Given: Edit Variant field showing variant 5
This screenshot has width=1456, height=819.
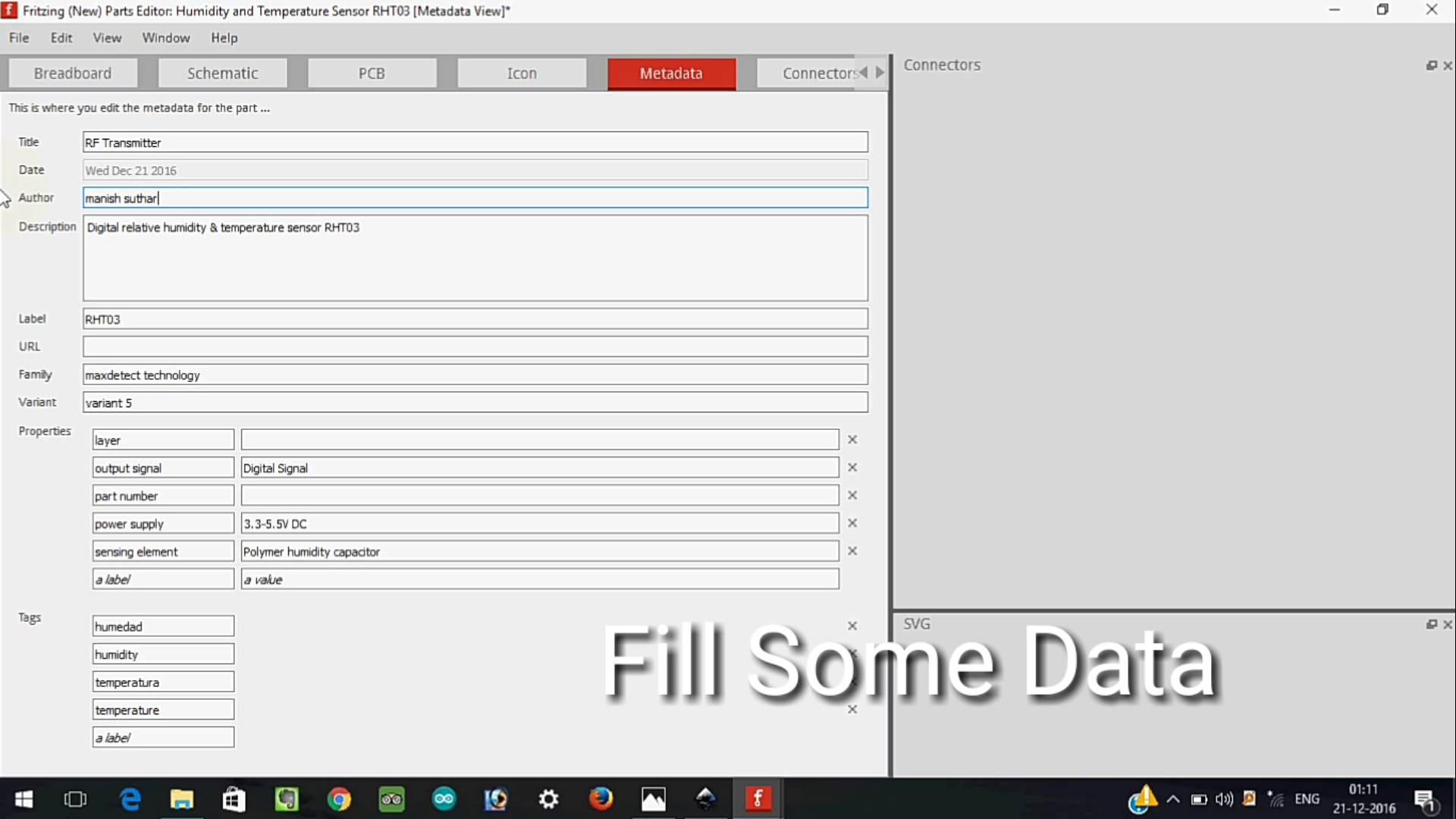Looking at the screenshot, I should coord(475,402).
